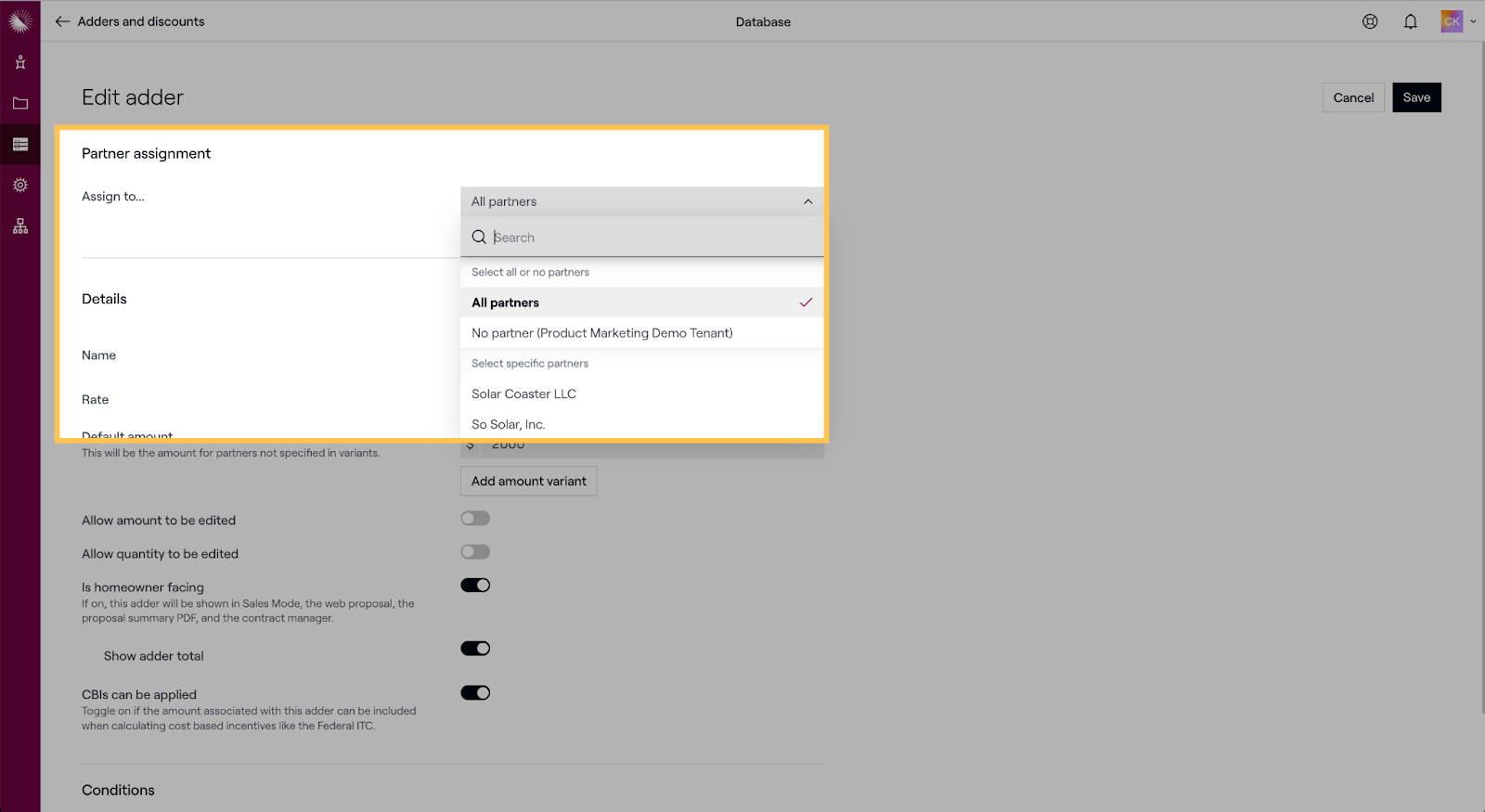Click the Database page title
The image size is (1485, 812).
pos(763,21)
